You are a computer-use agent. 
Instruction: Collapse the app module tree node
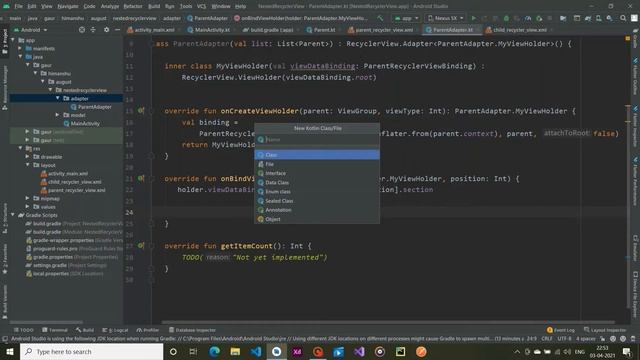(x=13, y=40)
